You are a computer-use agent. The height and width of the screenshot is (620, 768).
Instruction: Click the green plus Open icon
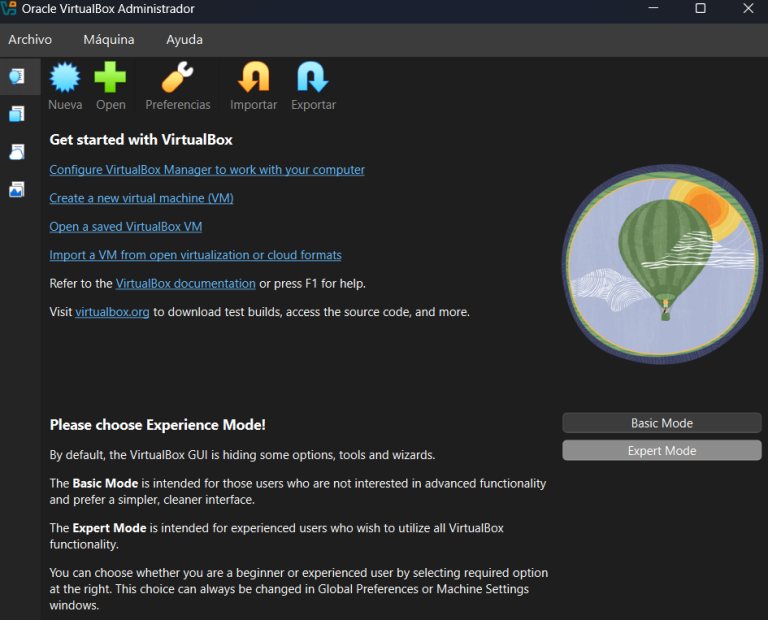111,78
